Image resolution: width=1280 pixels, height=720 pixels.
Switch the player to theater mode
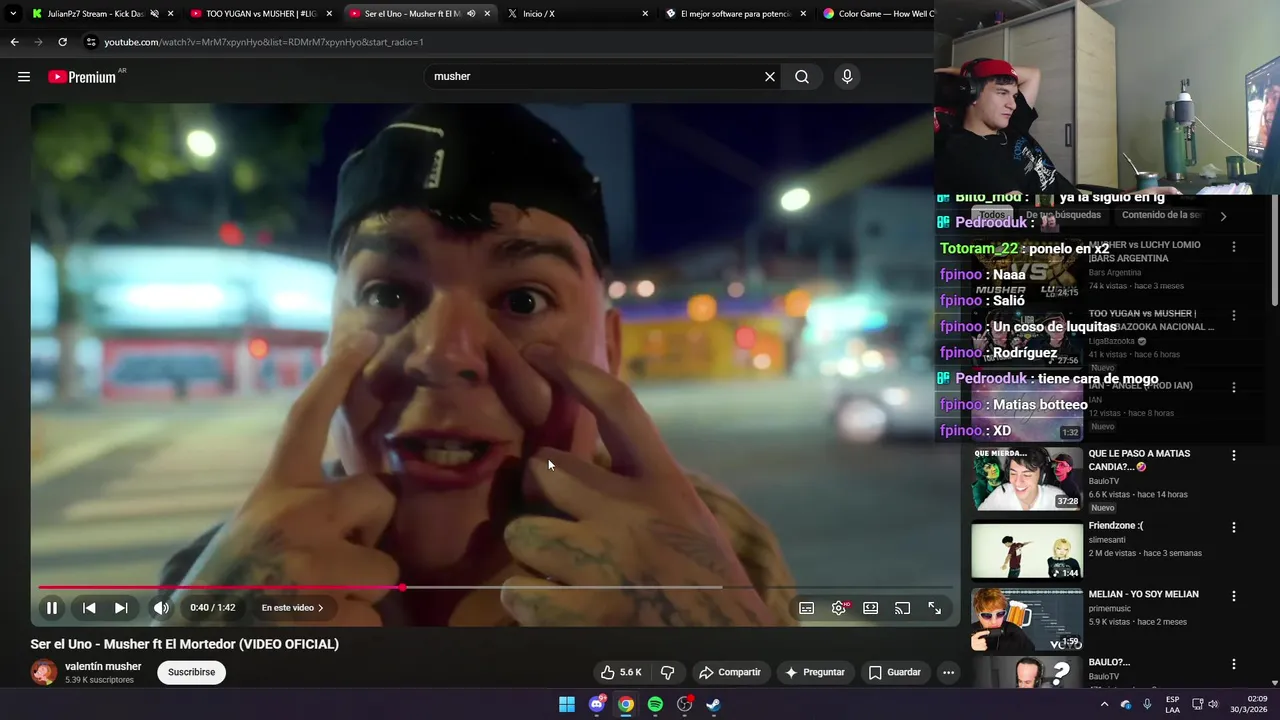(871, 608)
